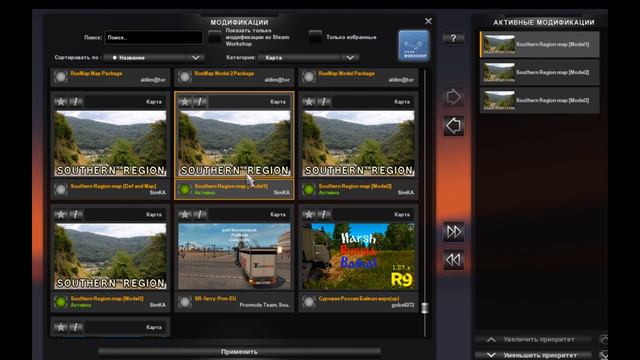Favorite the SR-ferry-Prm-EU mod with star
640x360 pixels.
185,214
